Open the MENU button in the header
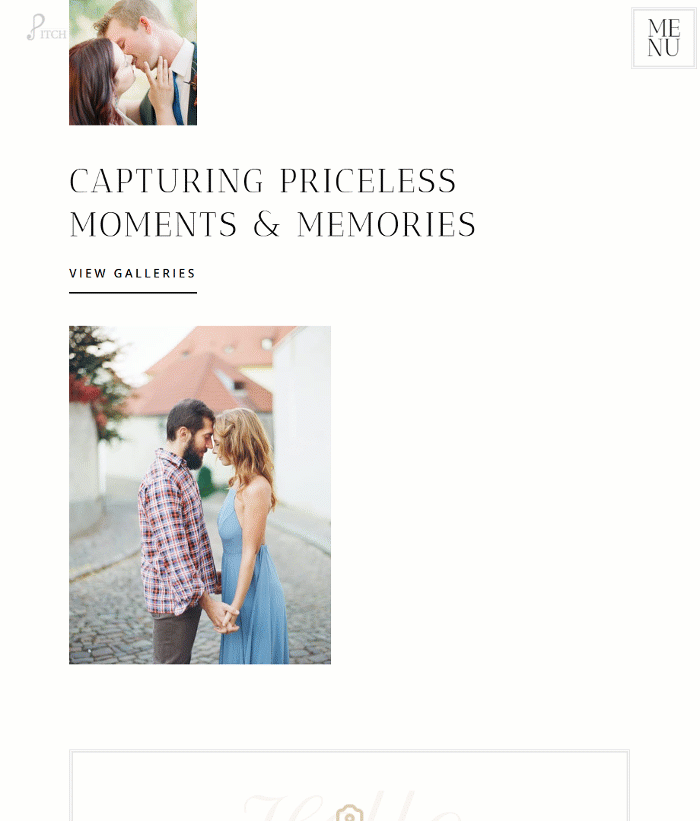The width and height of the screenshot is (700, 821). click(663, 38)
